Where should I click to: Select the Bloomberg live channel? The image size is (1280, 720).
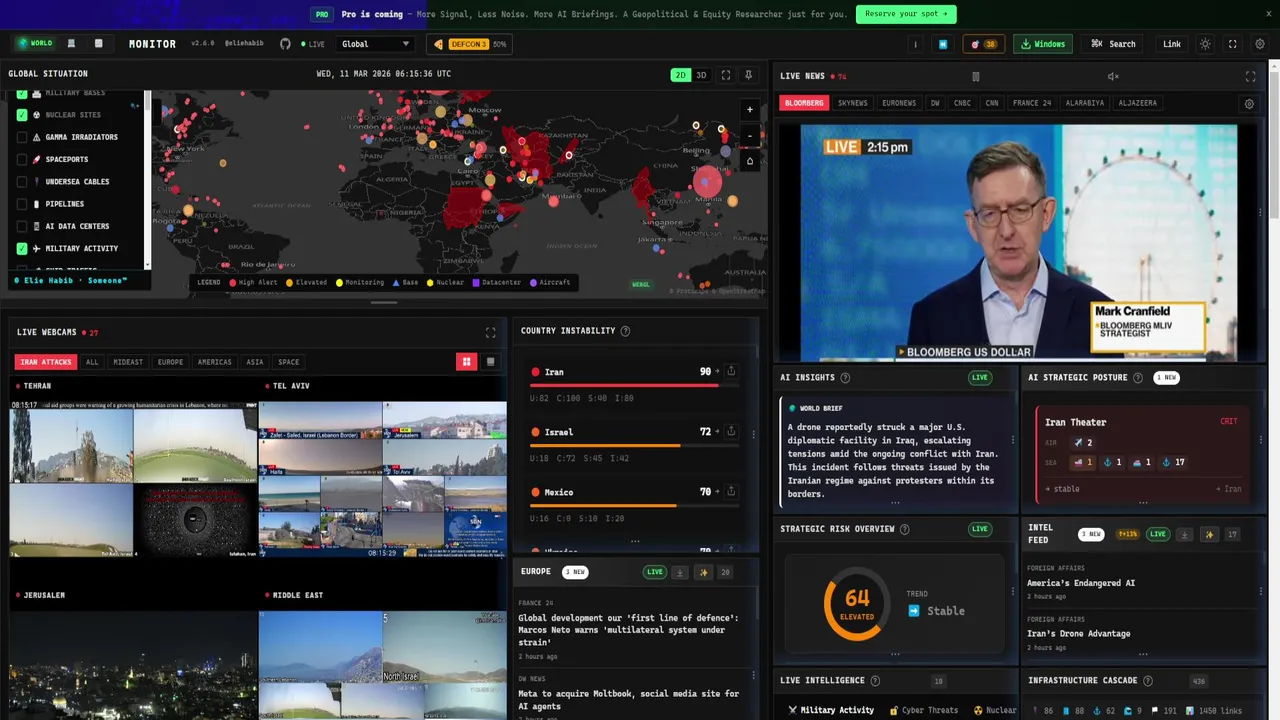click(x=804, y=103)
